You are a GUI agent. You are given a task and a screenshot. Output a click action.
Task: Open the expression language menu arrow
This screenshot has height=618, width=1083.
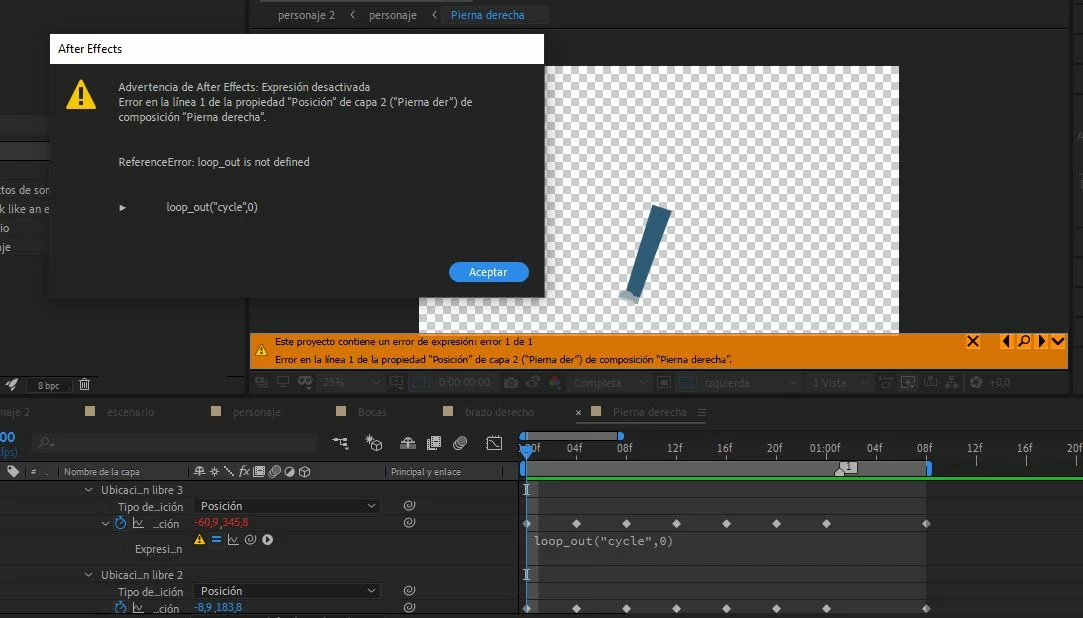(x=267, y=540)
